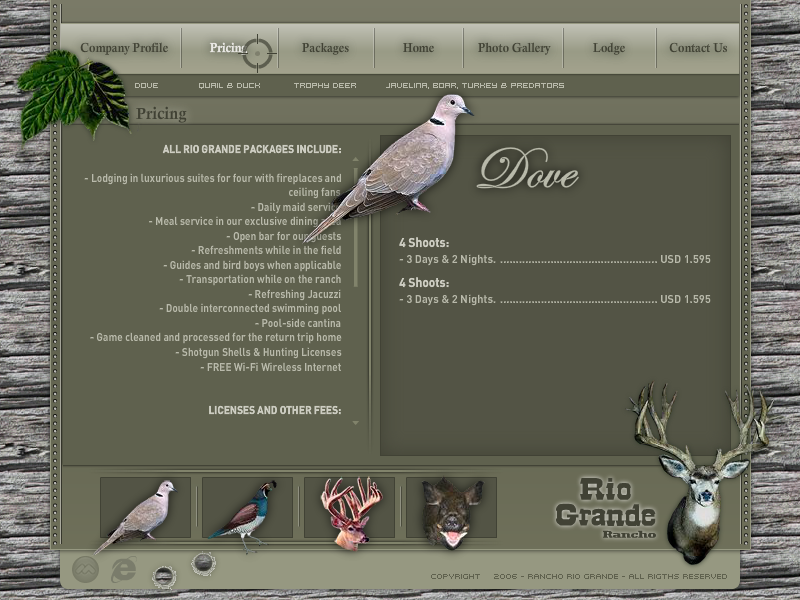
Task: Open Trophy Deer pricing link
Action: point(325,86)
